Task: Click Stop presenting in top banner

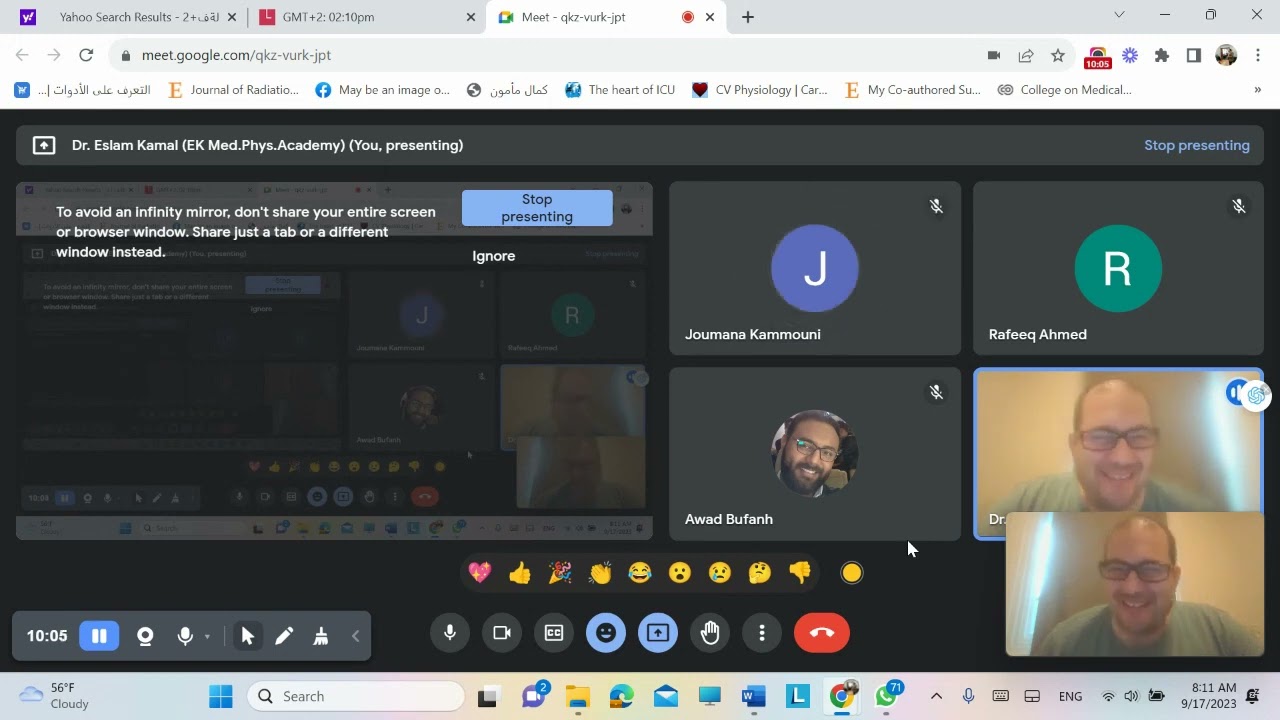Action: tap(1197, 145)
